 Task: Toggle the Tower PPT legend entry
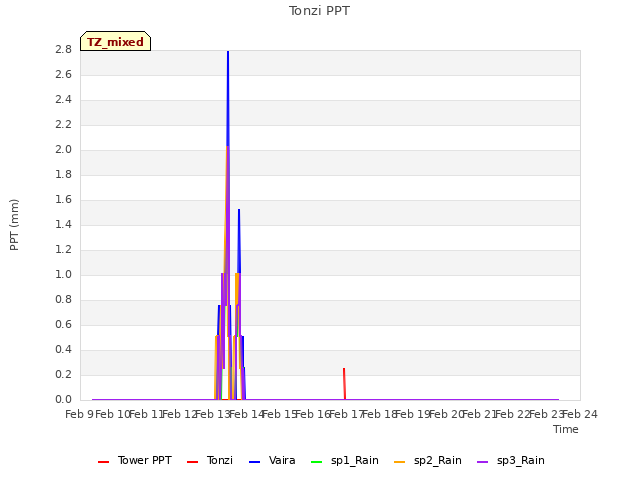(x=135, y=461)
